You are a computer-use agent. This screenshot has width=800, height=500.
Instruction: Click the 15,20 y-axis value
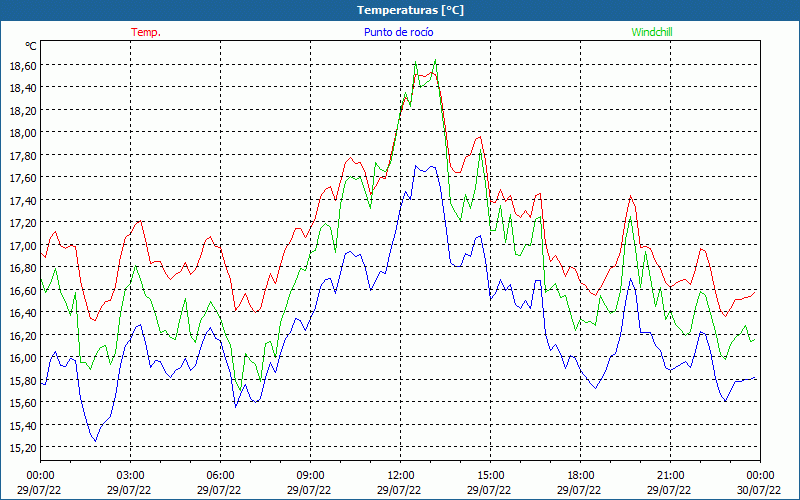[23, 447]
